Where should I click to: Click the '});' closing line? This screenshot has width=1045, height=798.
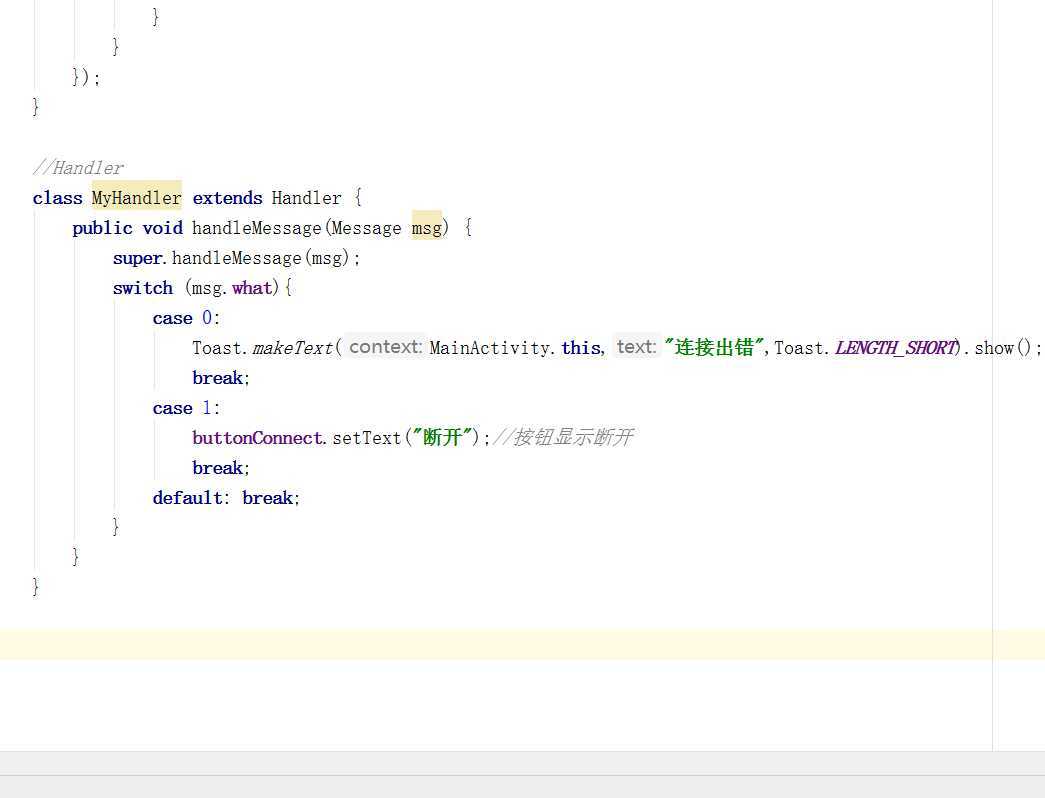[x=86, y=78]
